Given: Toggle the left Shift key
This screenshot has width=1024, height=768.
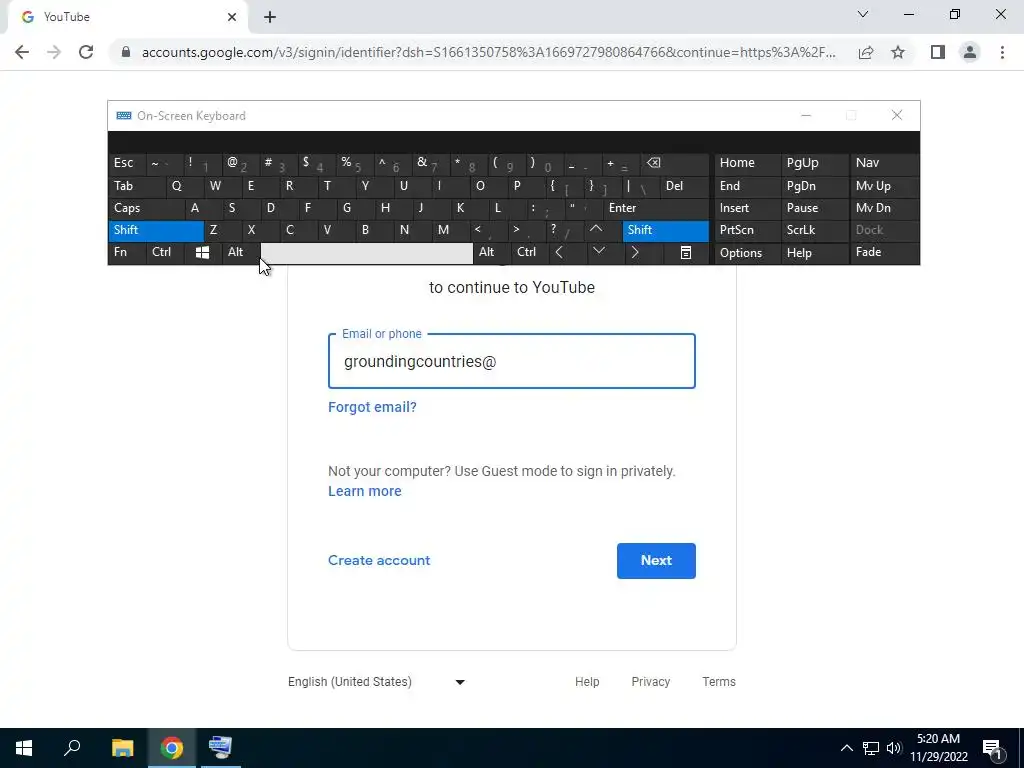Looking at the screenshot, I should point(156,230).
